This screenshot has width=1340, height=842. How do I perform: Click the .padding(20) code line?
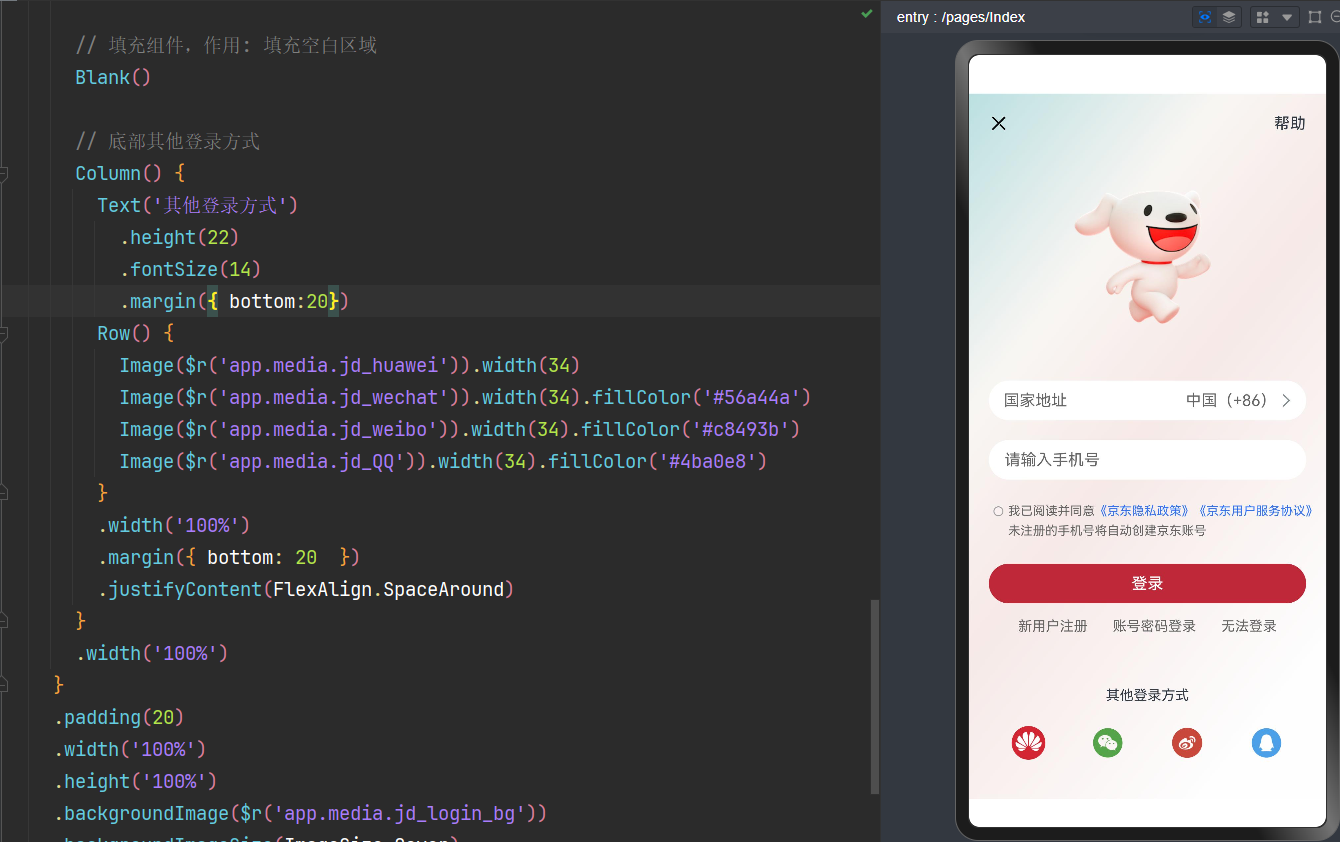[119, 717]
